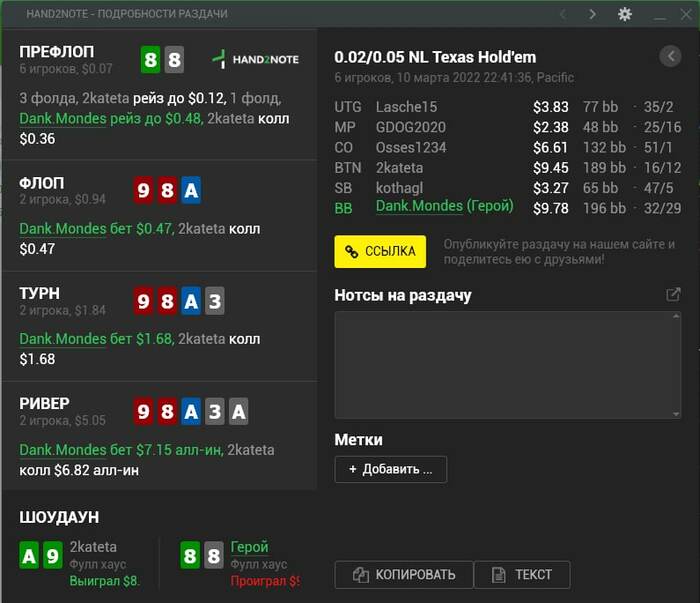Click scroll-up arrow in notes field
Screen dimensions: 700x603
pyautogui.click(x=676, y=316)
